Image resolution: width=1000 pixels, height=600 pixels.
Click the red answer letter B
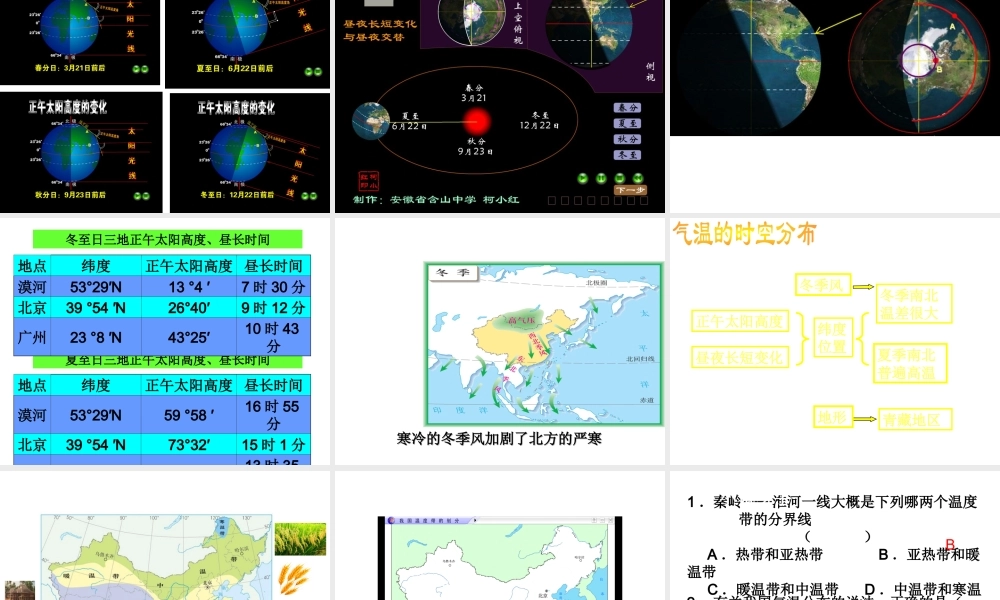(x=950, y=545)
